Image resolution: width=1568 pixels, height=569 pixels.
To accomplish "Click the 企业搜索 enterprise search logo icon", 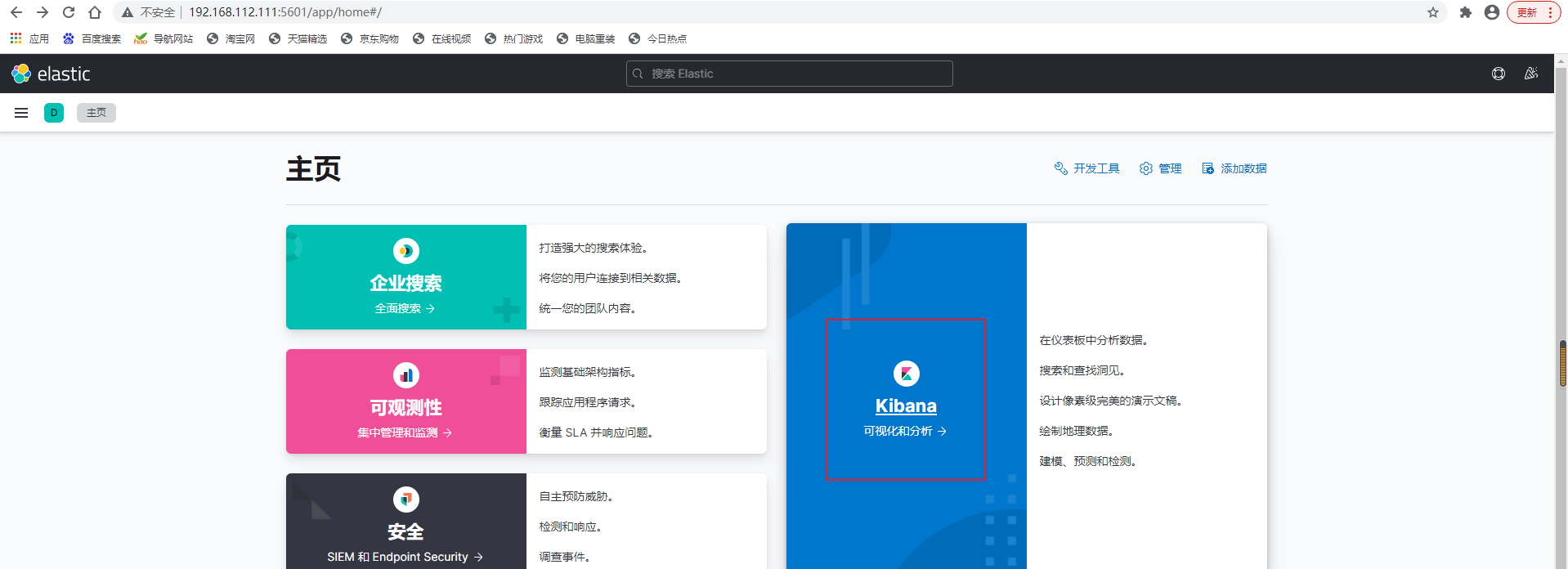I will (406, 251).
